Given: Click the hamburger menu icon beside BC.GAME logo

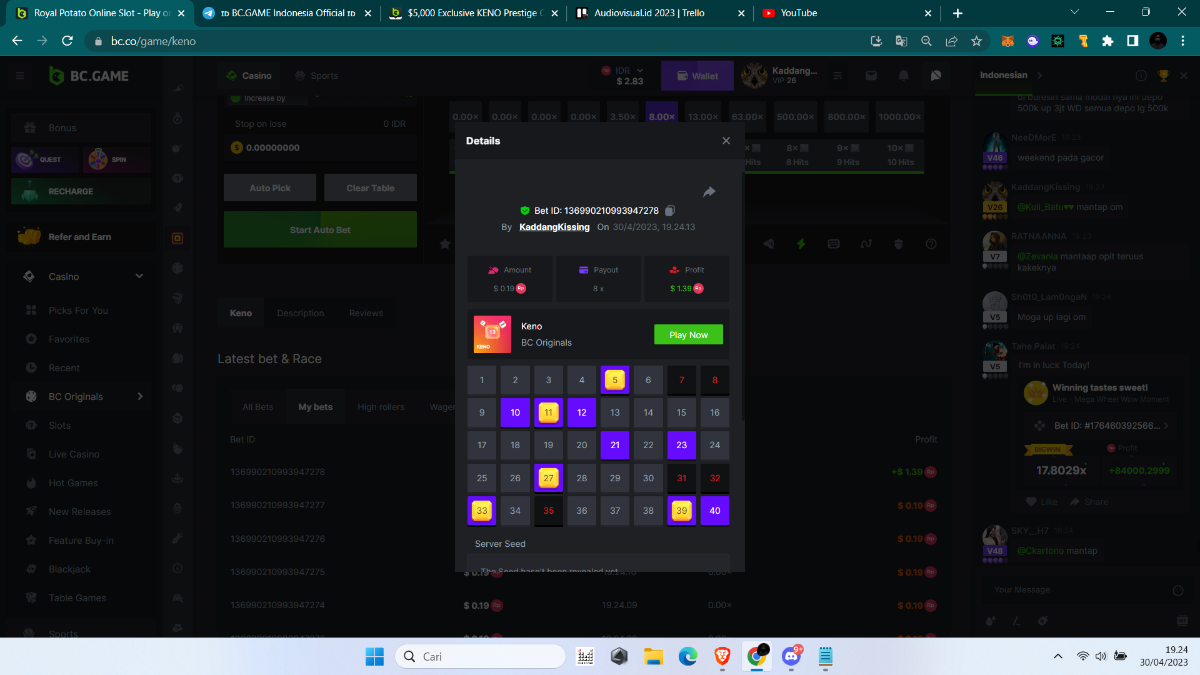Looking at the screenshot, I should pyautogui.click(x=19, y=76).
